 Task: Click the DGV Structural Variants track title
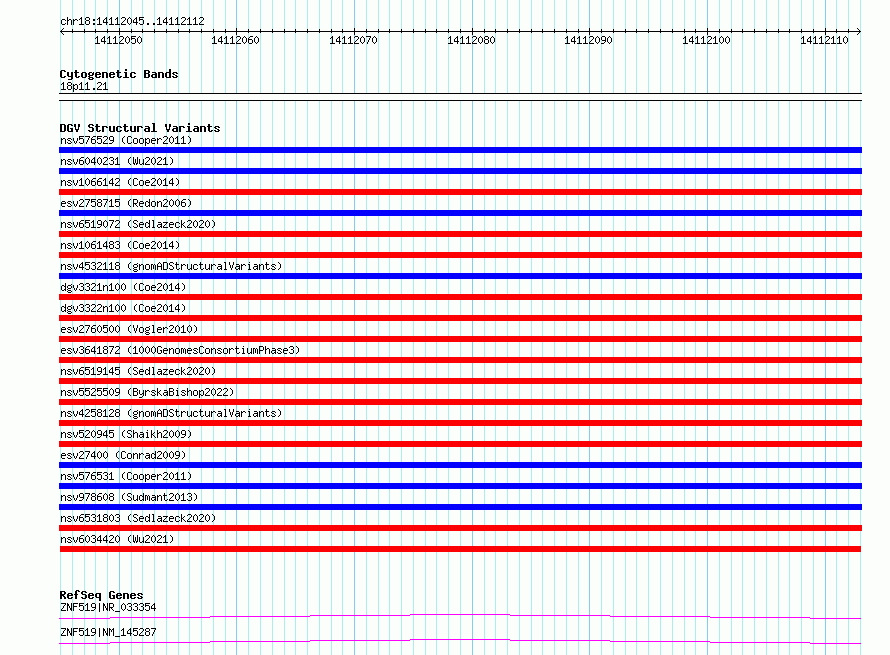[x=140, y=128]
